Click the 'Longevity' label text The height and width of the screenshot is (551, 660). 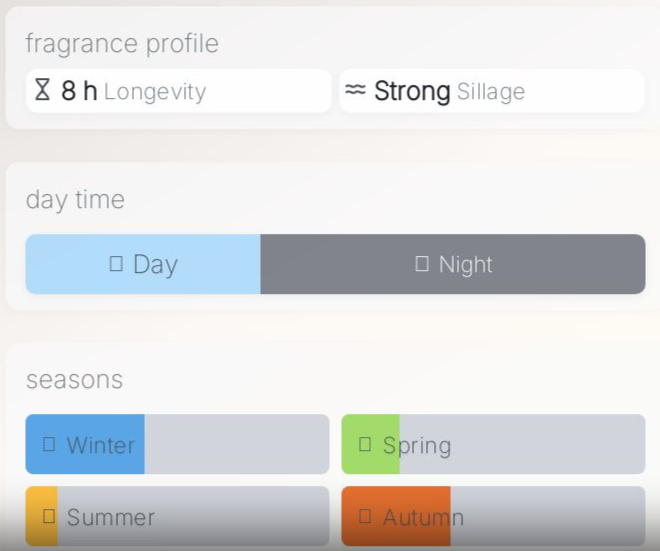[x=155, y=92]
